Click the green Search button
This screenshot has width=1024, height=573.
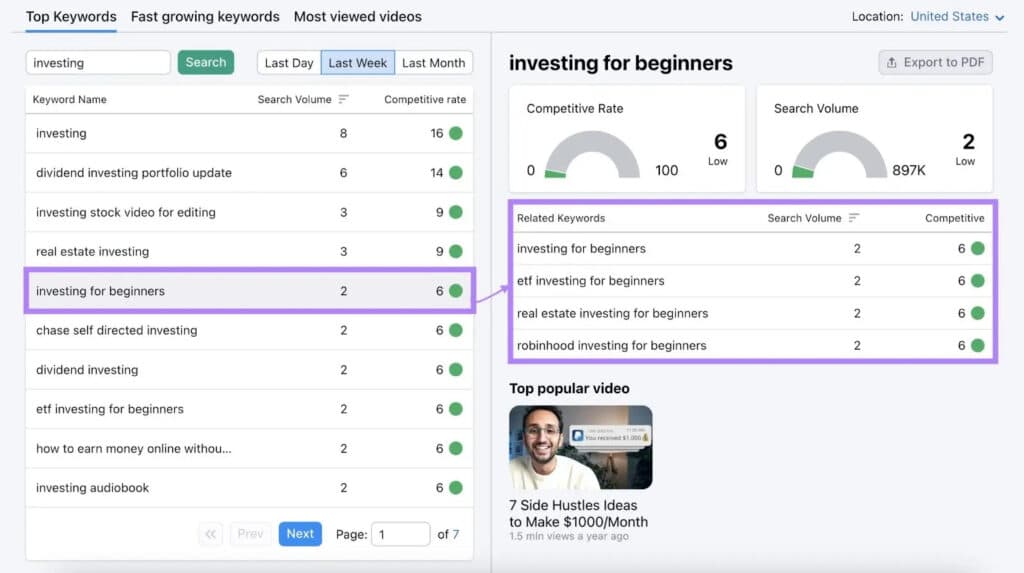click(206, 62)
